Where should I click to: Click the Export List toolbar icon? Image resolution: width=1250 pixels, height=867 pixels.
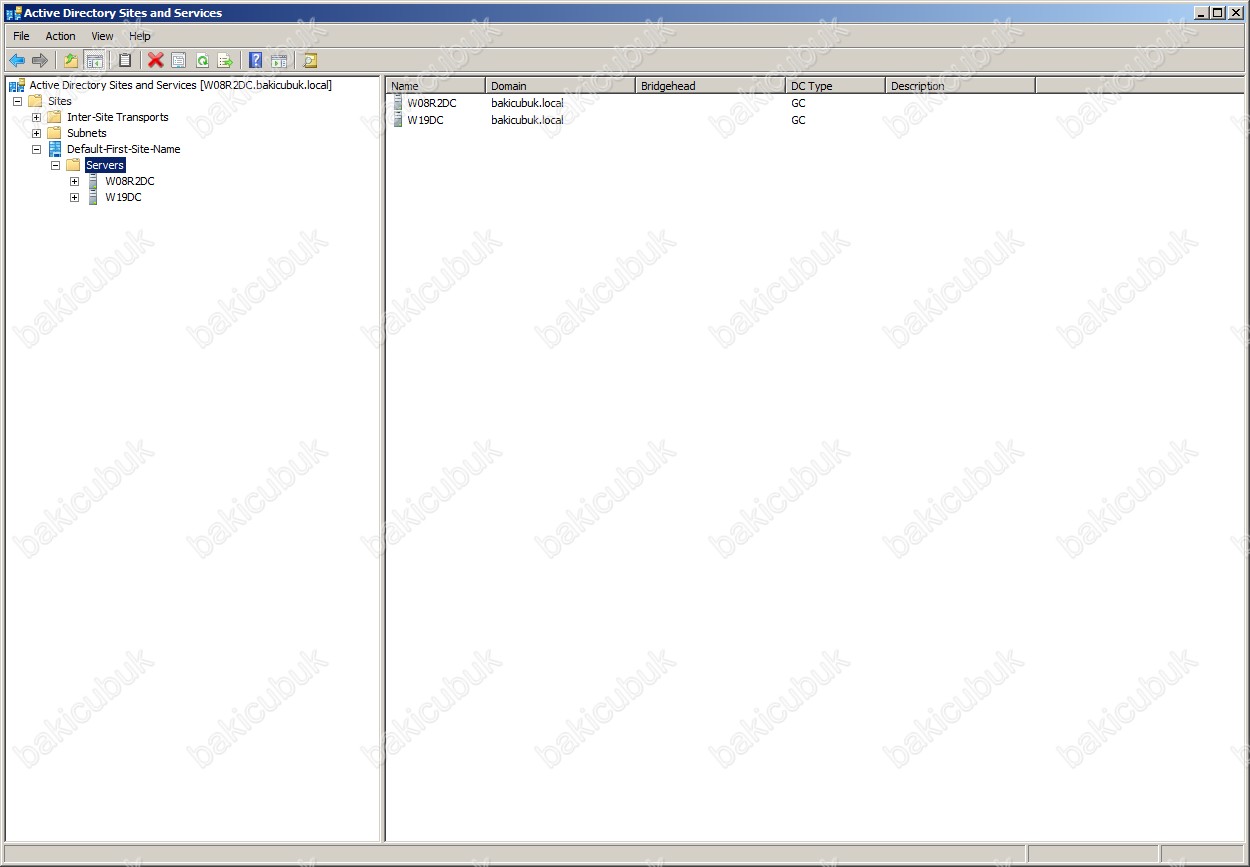(x=225, y=61)
